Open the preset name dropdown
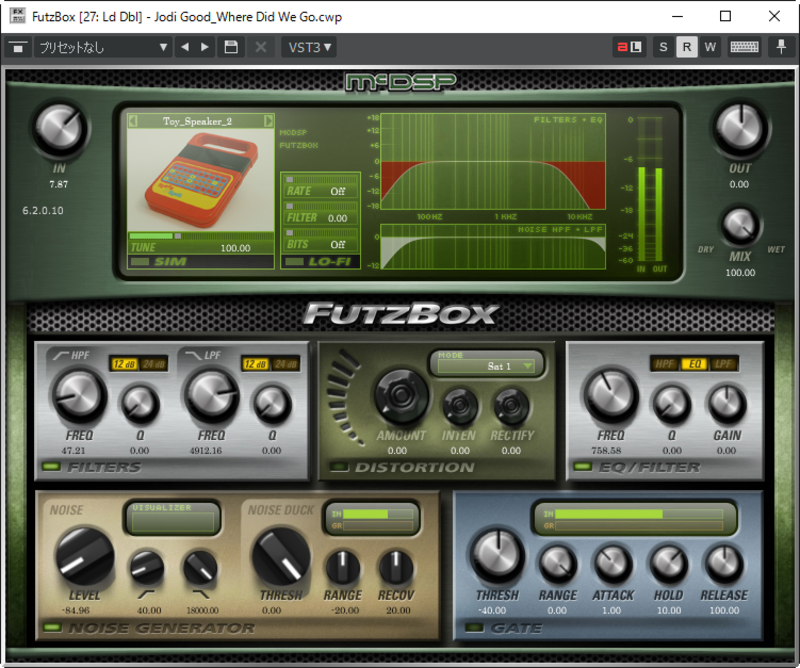Viewport: 800px width, 668px height. point(103,47)
